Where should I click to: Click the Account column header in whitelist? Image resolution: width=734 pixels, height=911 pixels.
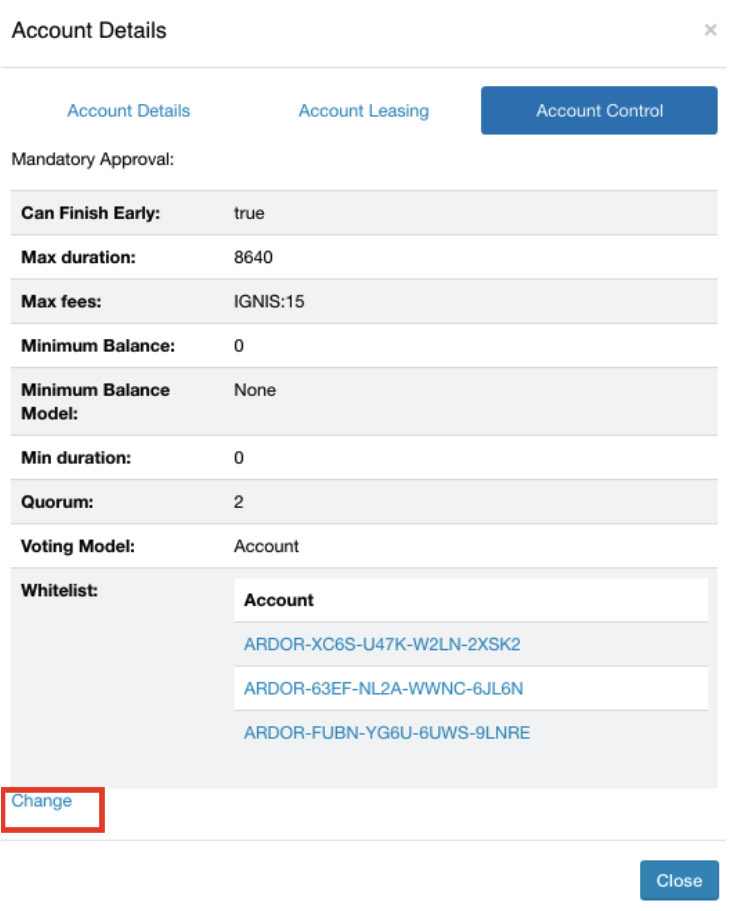(x=279, y=600)
